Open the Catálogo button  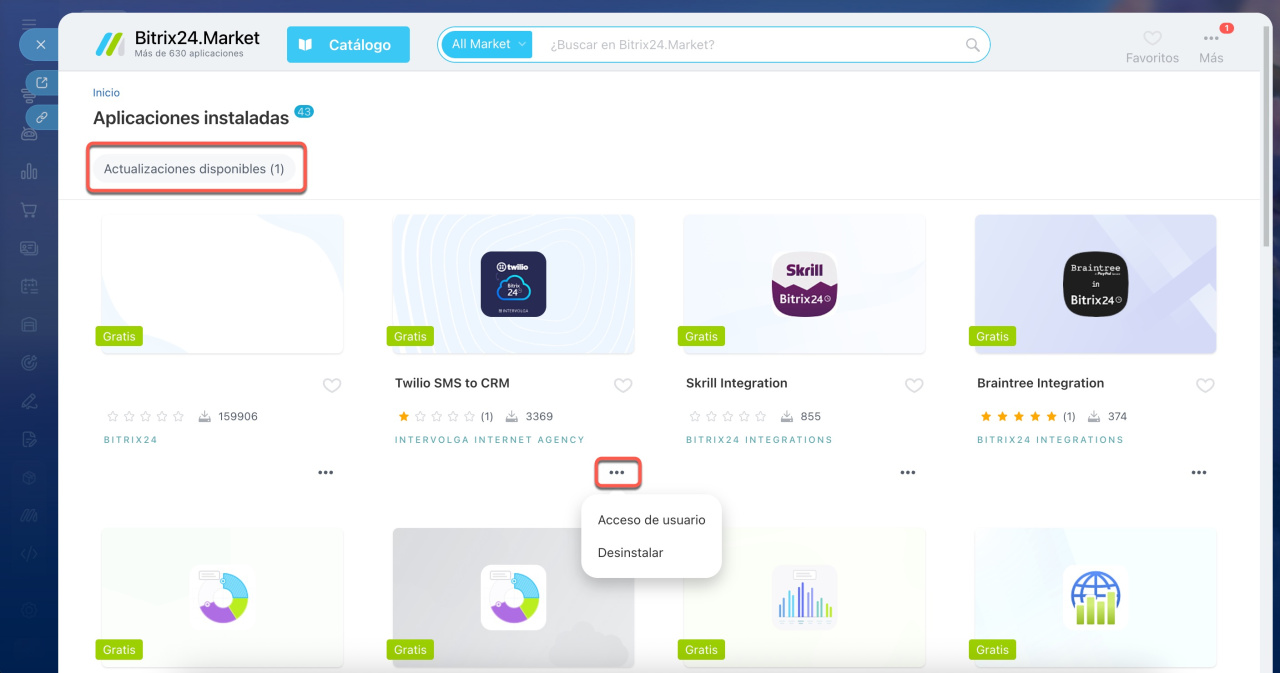pos(348,45)
